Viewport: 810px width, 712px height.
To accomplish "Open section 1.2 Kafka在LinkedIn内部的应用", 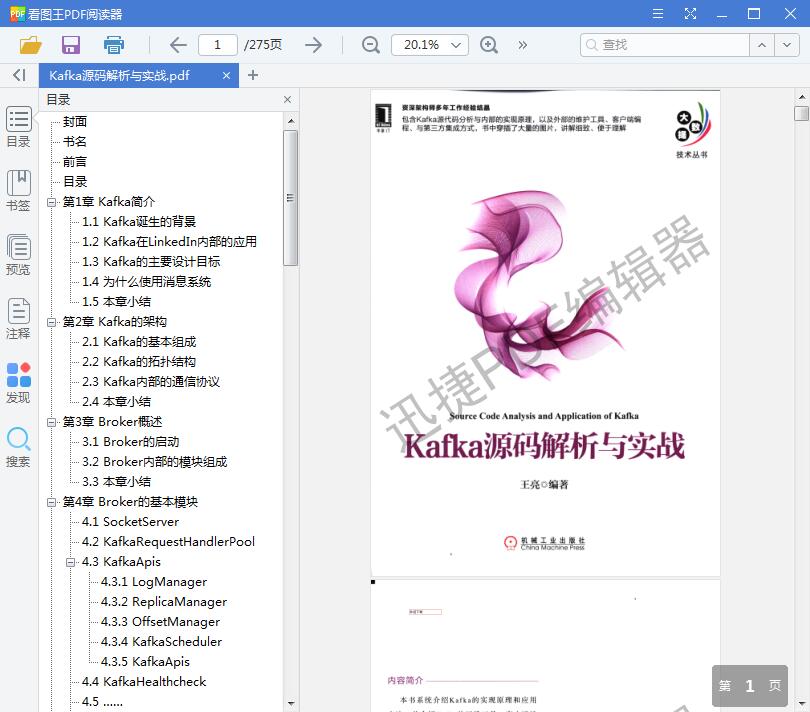I will [x=169, y=242].
